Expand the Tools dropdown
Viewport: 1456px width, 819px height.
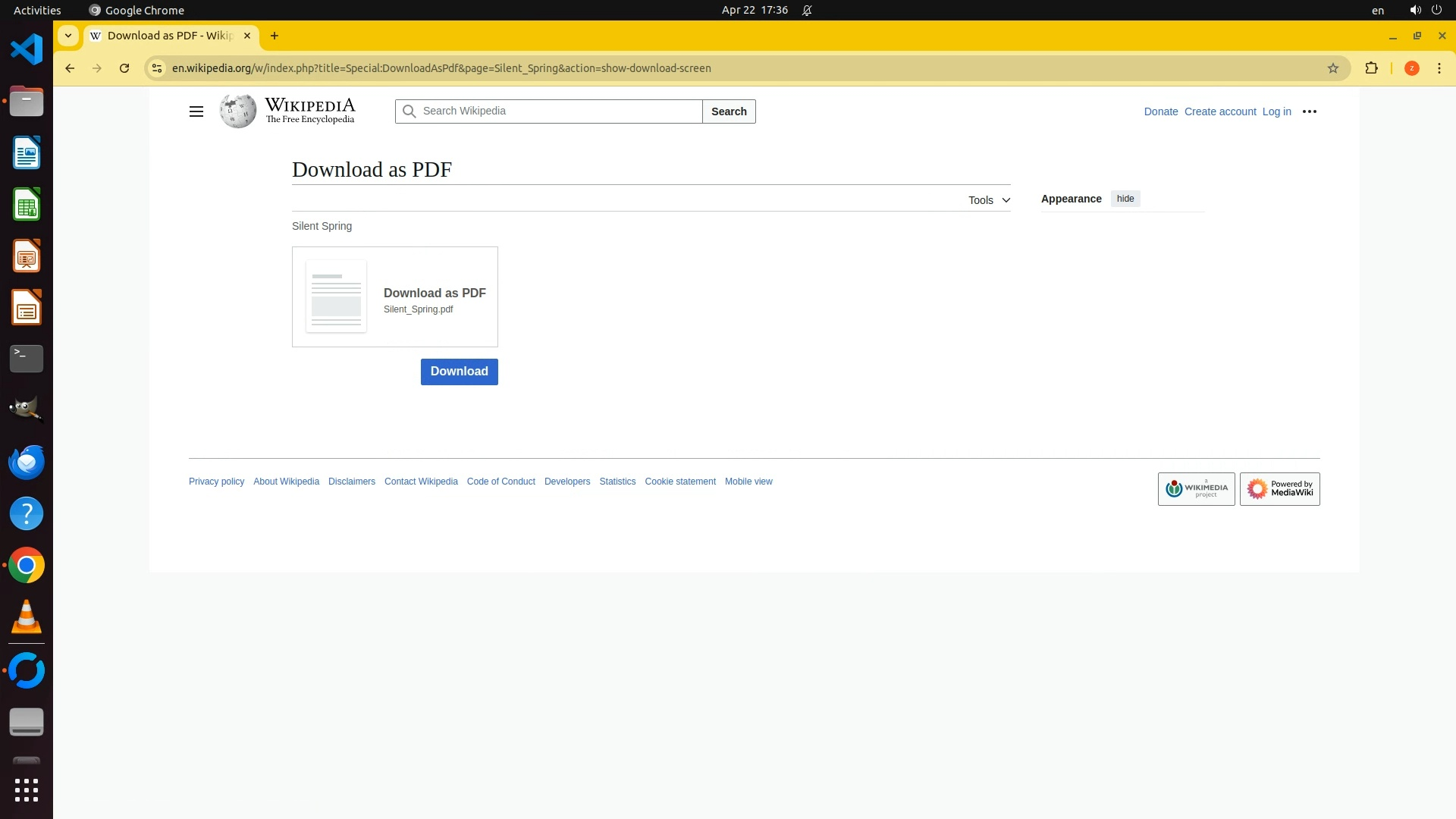coord(989,200)
